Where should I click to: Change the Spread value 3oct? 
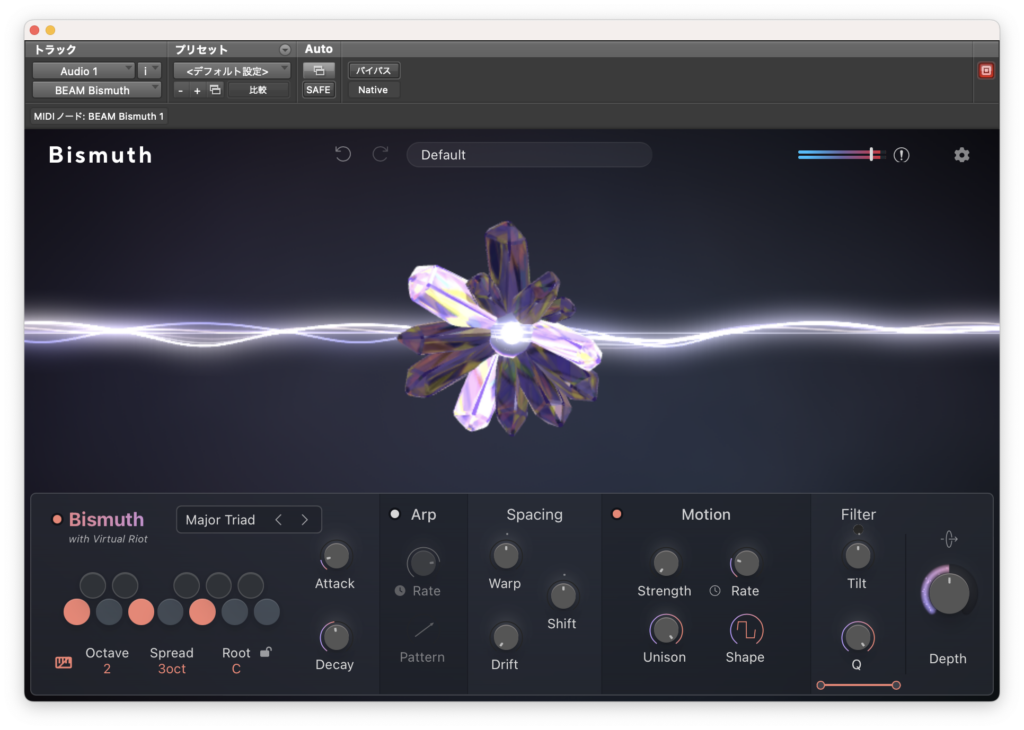click(x=172, y=669)
